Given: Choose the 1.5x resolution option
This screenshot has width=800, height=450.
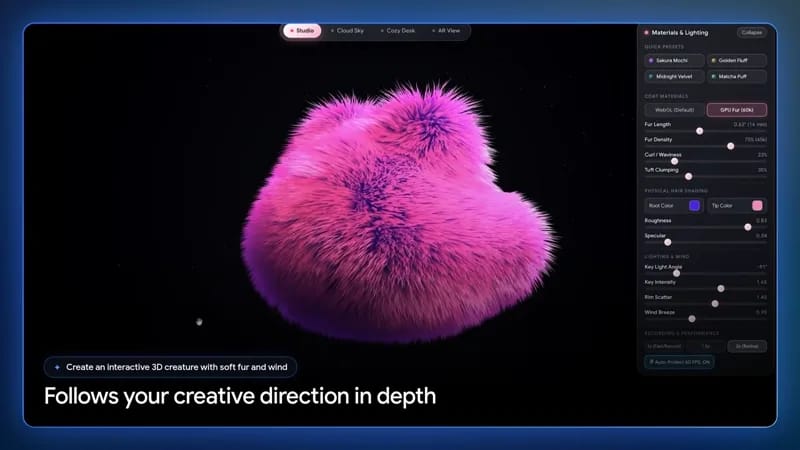Looking at the screenshot, I should click(x=706, y=346).
